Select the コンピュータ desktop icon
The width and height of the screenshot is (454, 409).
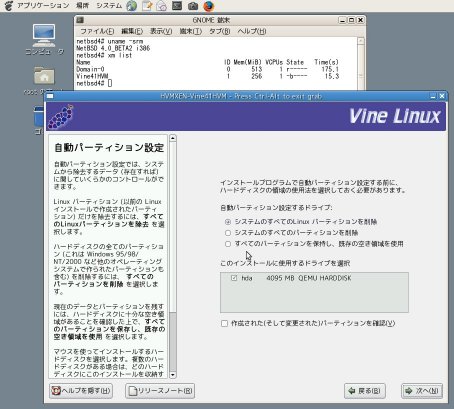click(x=44, y=39)
